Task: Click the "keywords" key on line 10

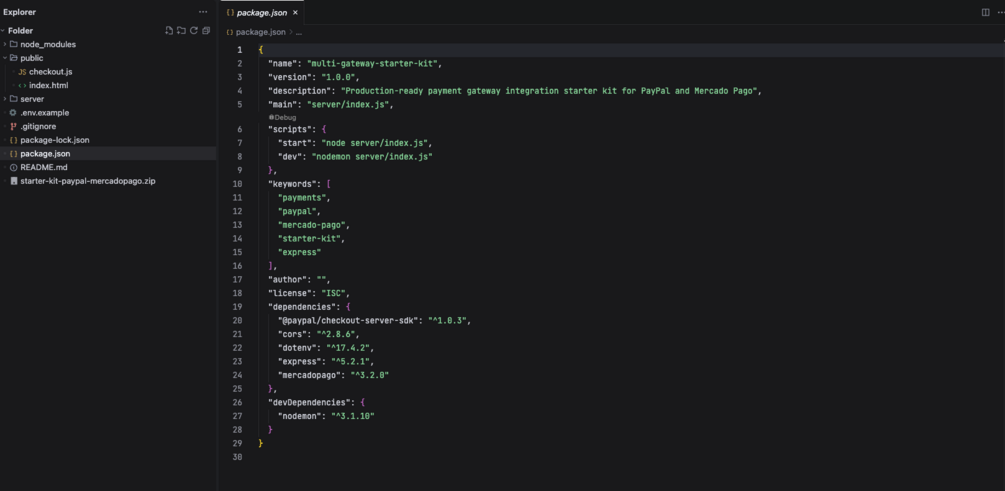Action: coord(290,183)
